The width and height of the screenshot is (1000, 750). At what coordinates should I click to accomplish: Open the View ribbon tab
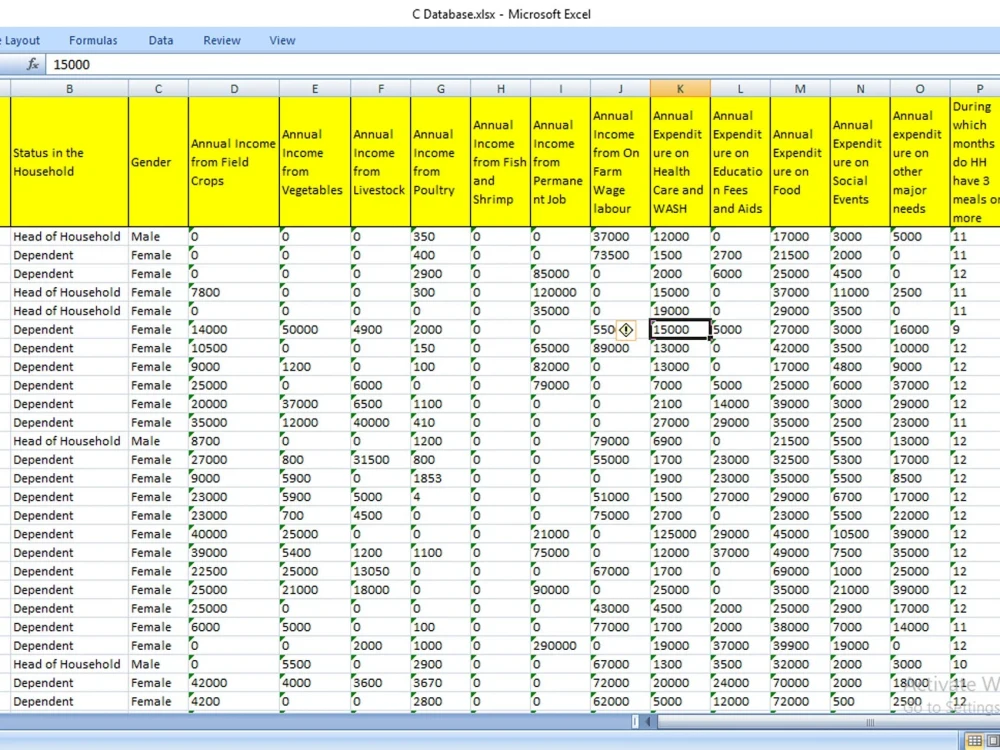(282, 40)
